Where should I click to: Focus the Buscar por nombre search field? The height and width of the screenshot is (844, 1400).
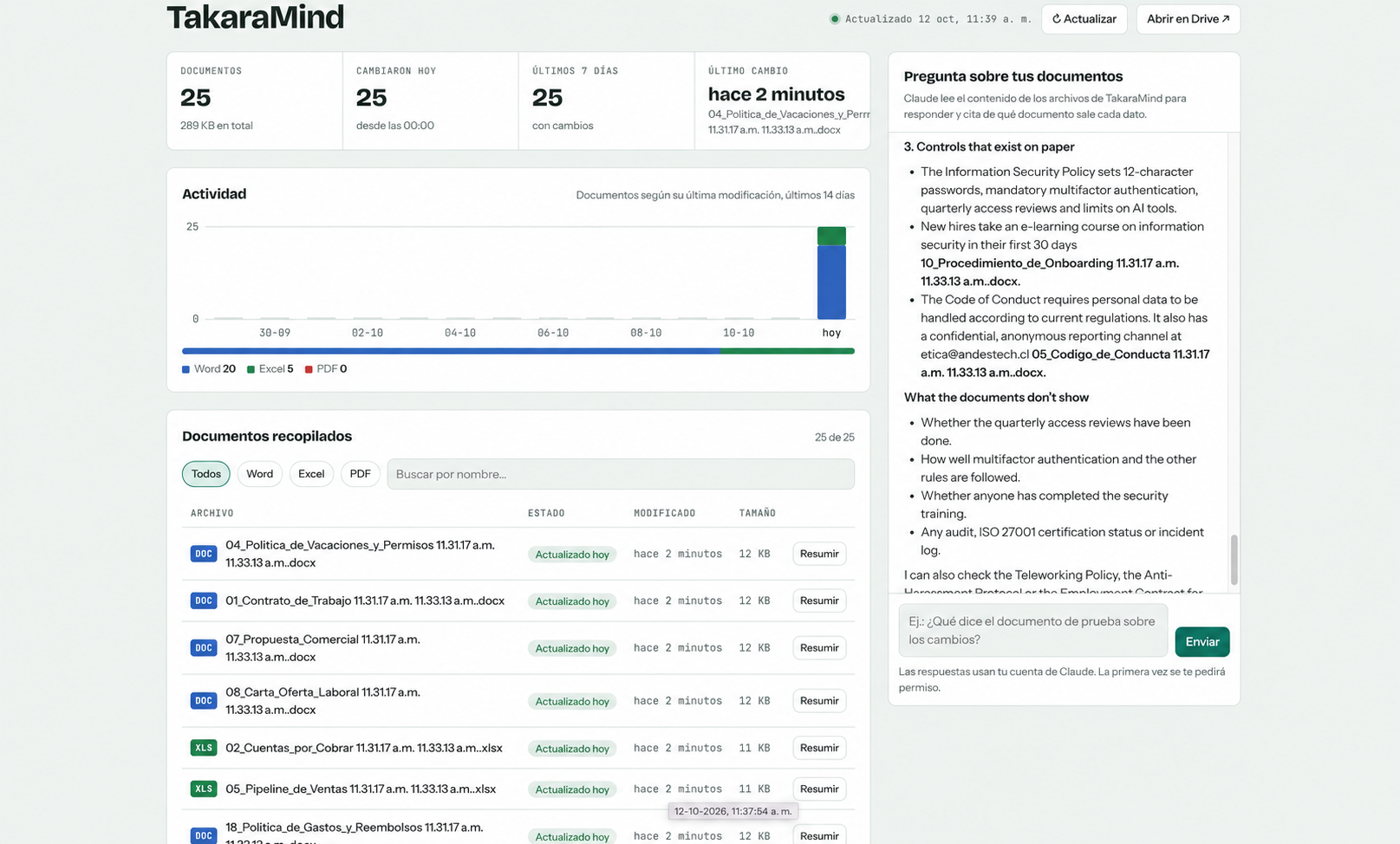click(621, 474)
